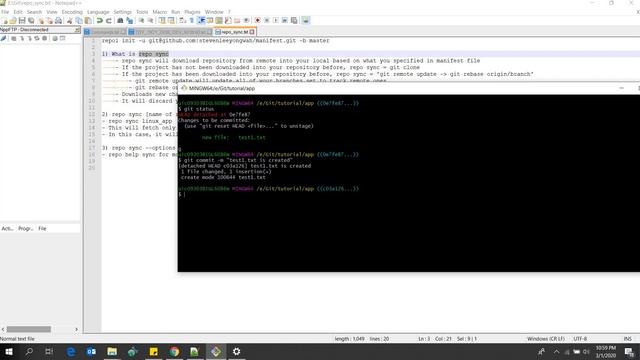640x360 pixels.
Task: Play back recorded macro
Action: pos(276,20)
